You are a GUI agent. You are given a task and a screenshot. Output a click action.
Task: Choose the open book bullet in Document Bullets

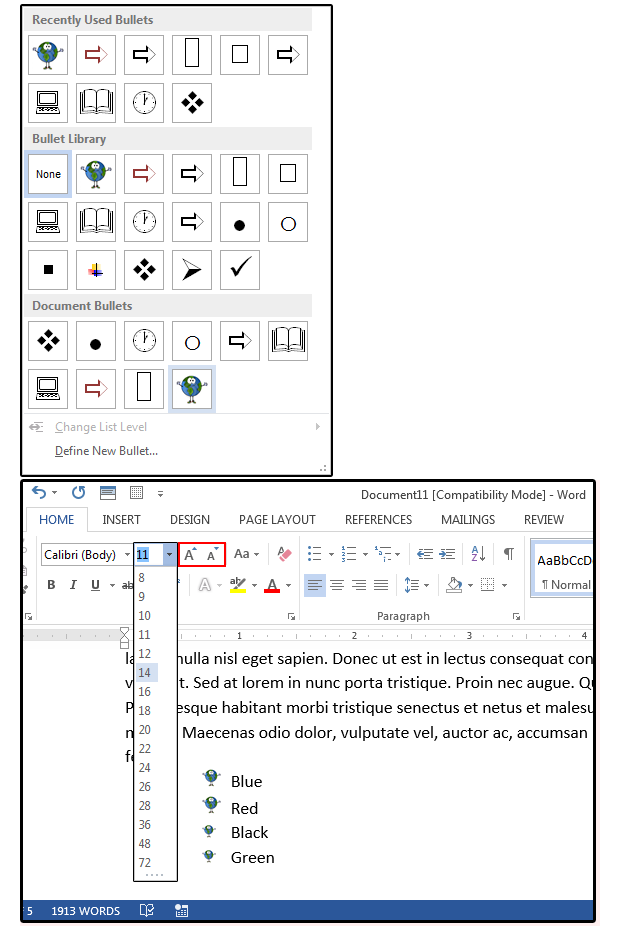click(x=288, y=341)
